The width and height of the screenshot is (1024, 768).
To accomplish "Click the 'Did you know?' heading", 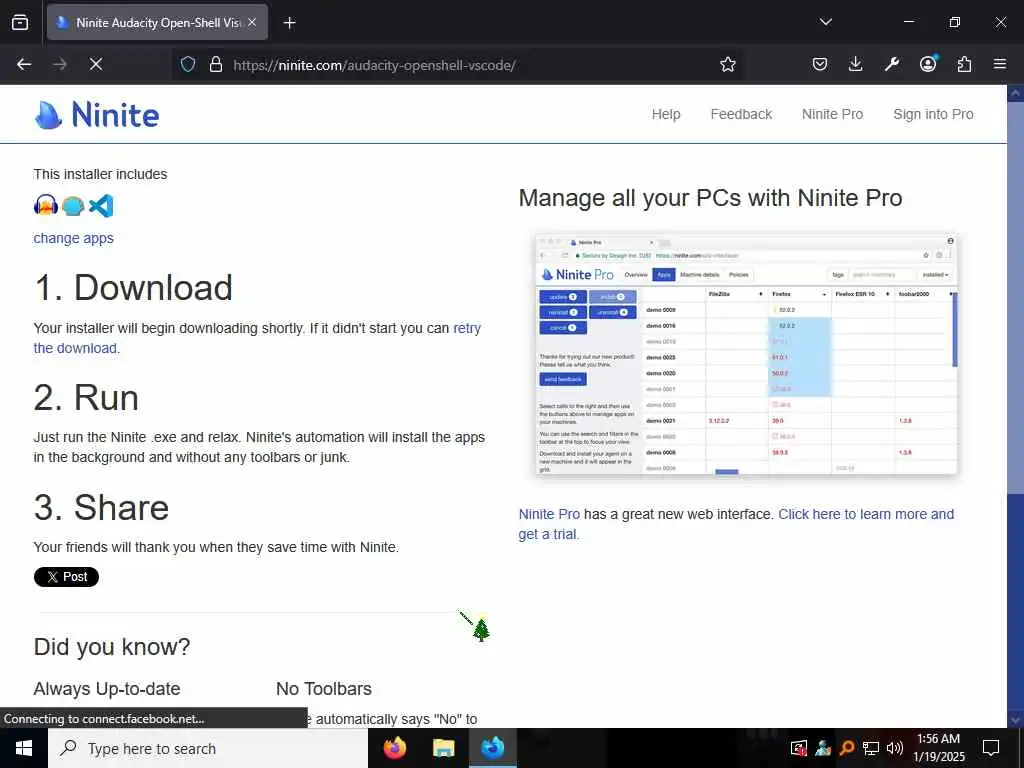I will (x=112, y=647).
